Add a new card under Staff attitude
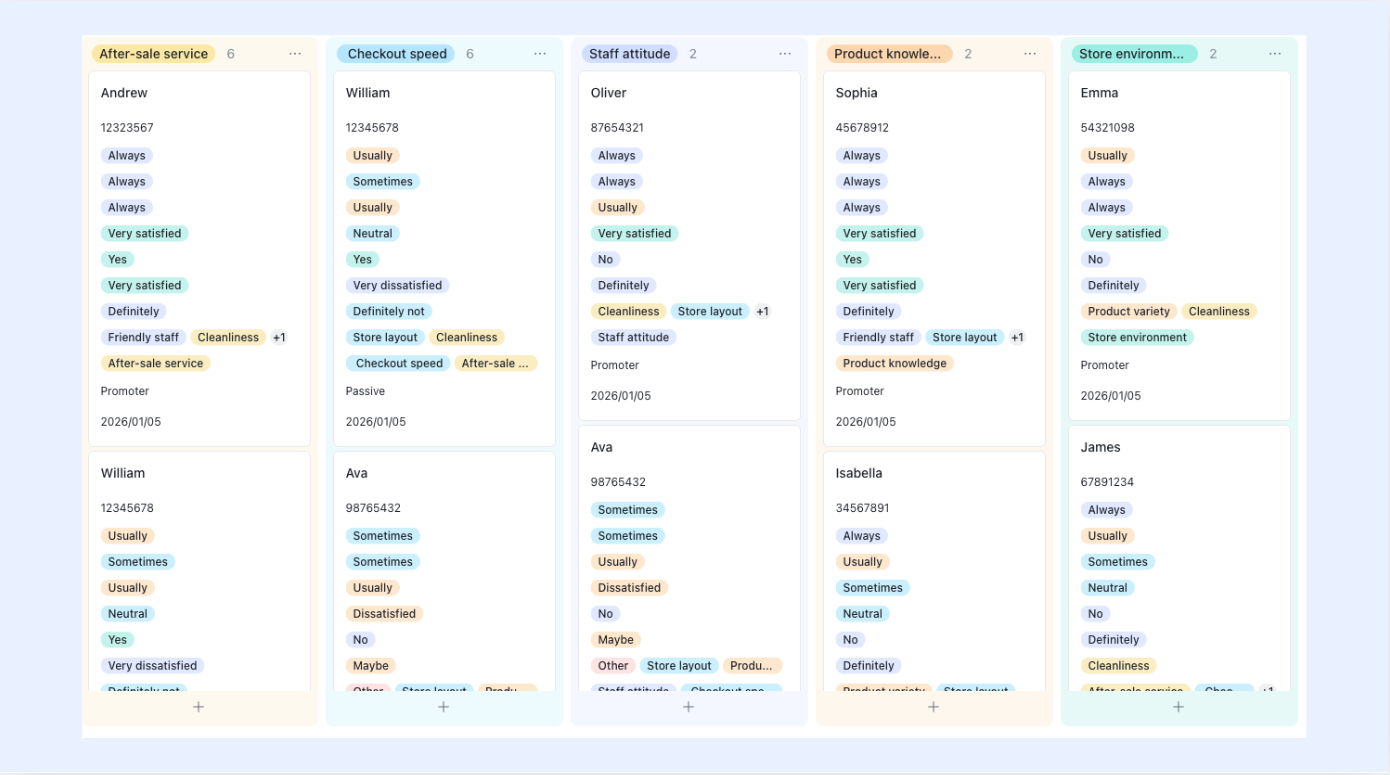Screen dimensions: 1390x775 [x=689, y=707]
